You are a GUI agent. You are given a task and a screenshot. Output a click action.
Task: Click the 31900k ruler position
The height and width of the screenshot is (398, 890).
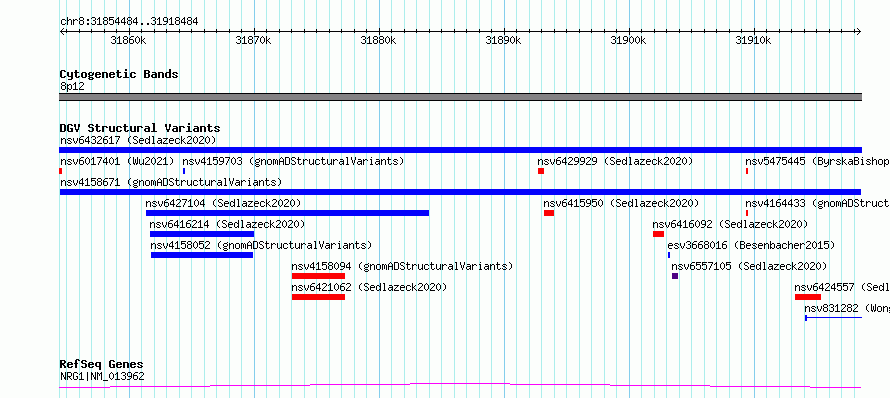(x=628, y=40)
